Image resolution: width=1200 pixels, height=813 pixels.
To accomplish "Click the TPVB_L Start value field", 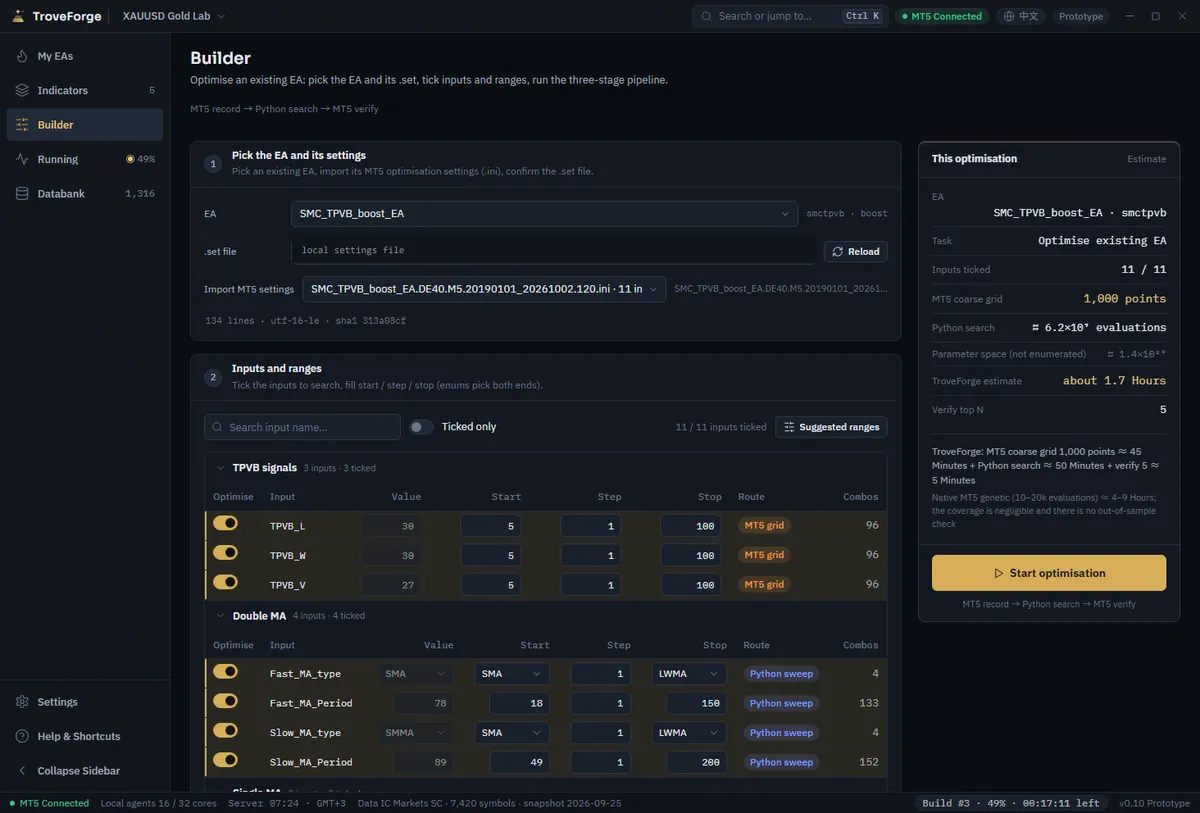I will click(490, 526).
